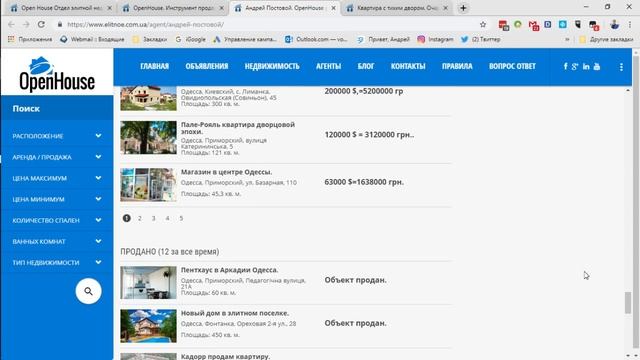Go forward with browser forward arrow
The width and height of the screenshot is (640, 360).
(x=26, y=24)
